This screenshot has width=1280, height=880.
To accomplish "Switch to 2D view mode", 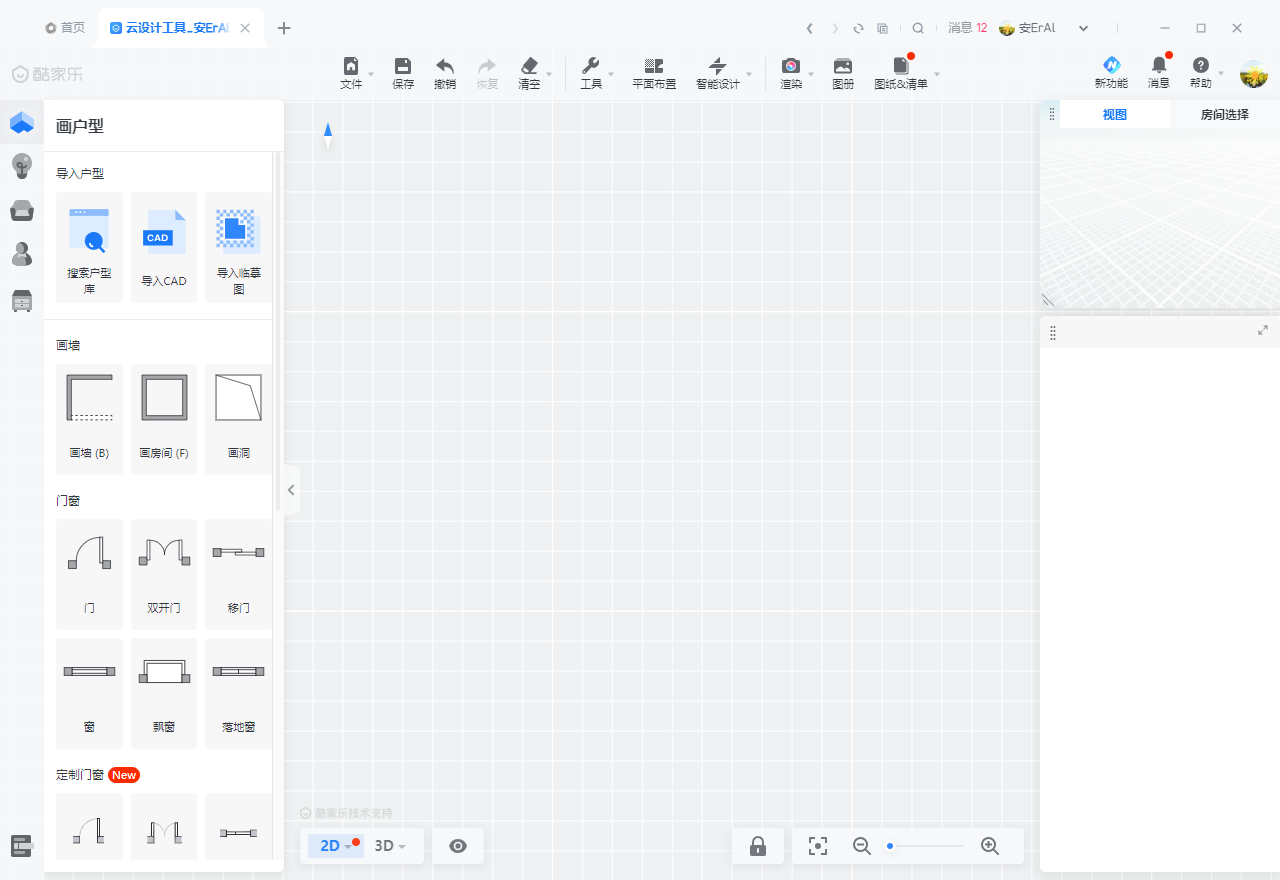I will click(330, 846).
